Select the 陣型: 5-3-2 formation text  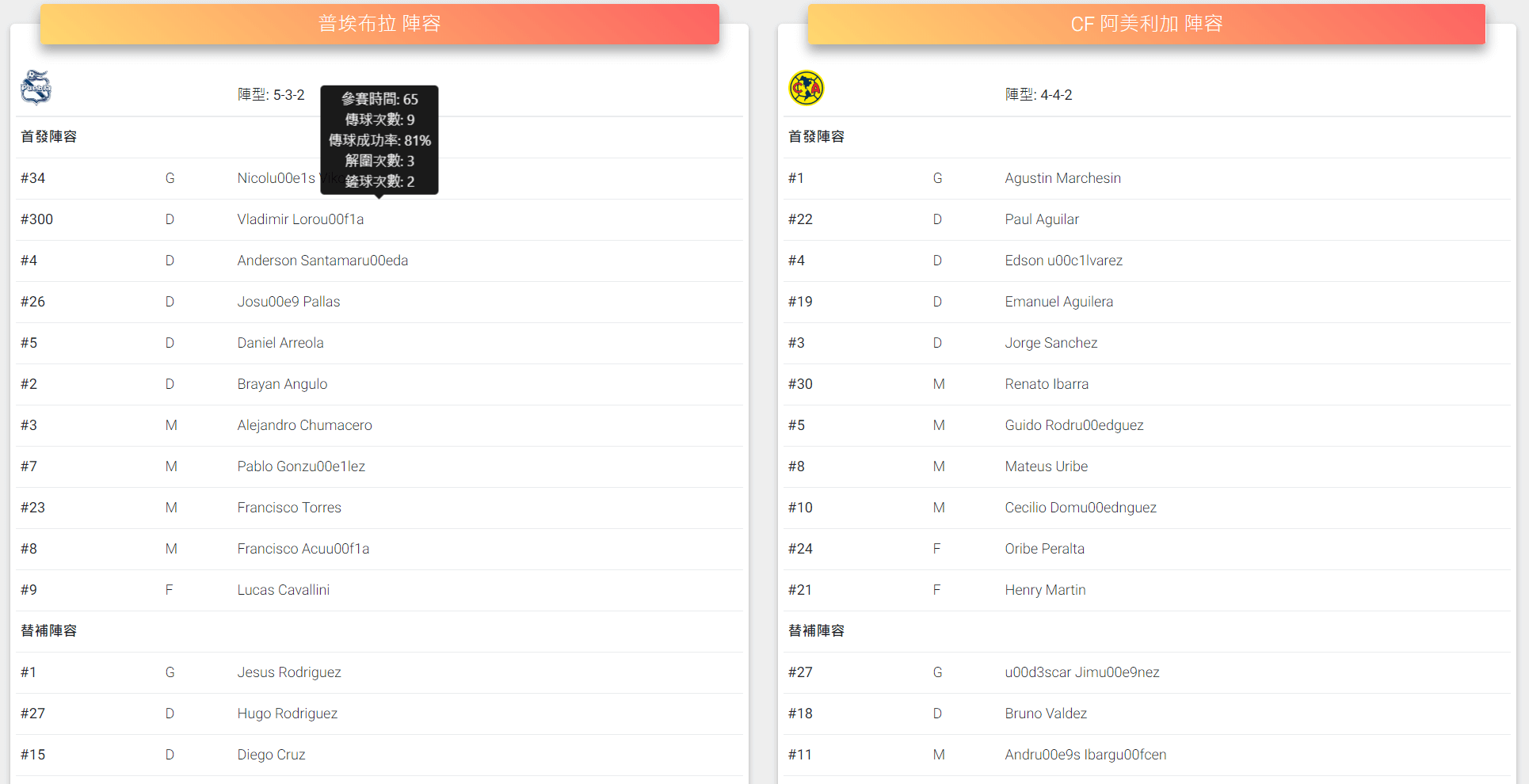point(271,95)
